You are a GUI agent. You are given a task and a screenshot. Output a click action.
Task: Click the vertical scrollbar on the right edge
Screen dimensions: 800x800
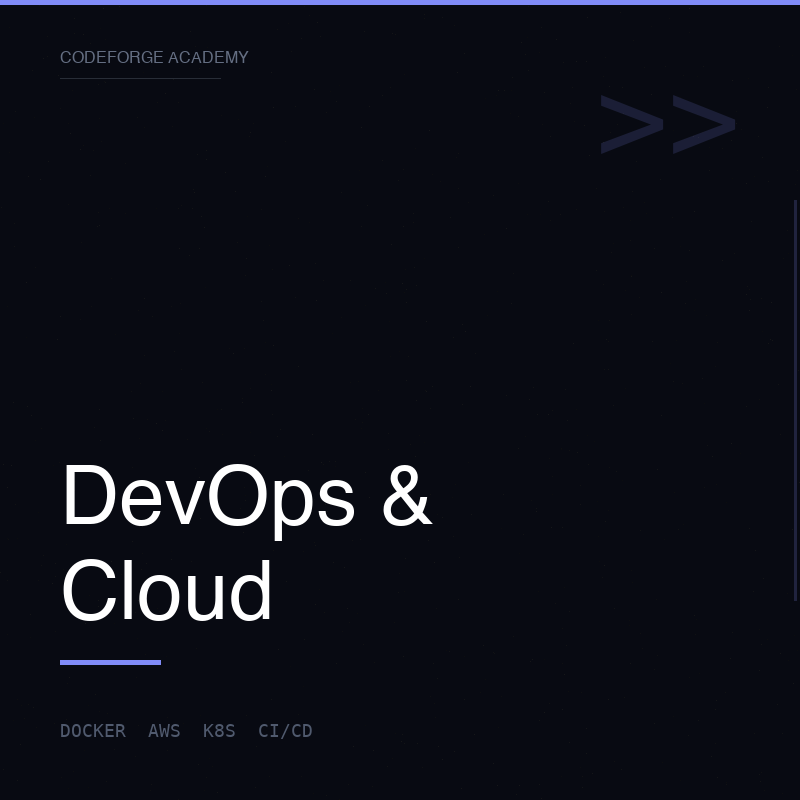[x=796, y=400]
